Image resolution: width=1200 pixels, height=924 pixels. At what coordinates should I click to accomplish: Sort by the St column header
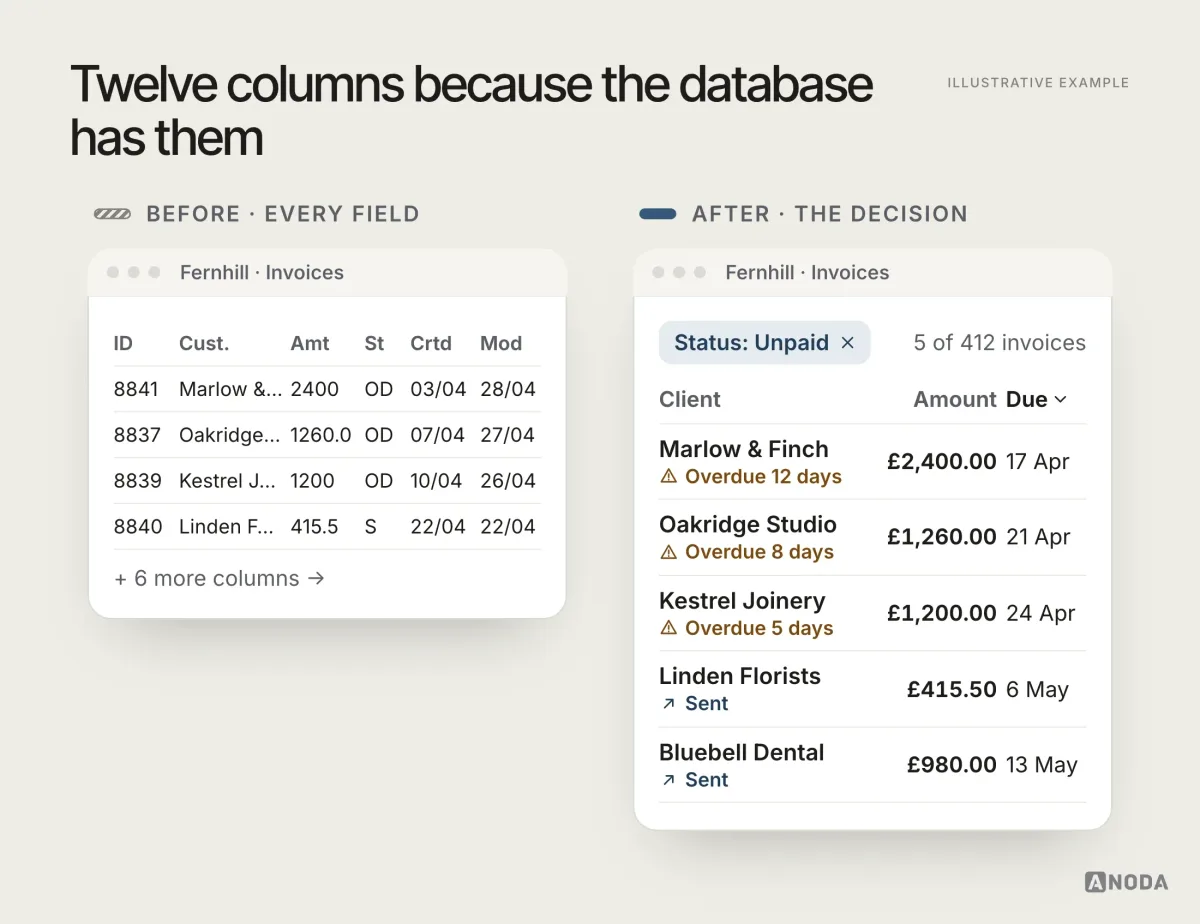pos(374,343)
